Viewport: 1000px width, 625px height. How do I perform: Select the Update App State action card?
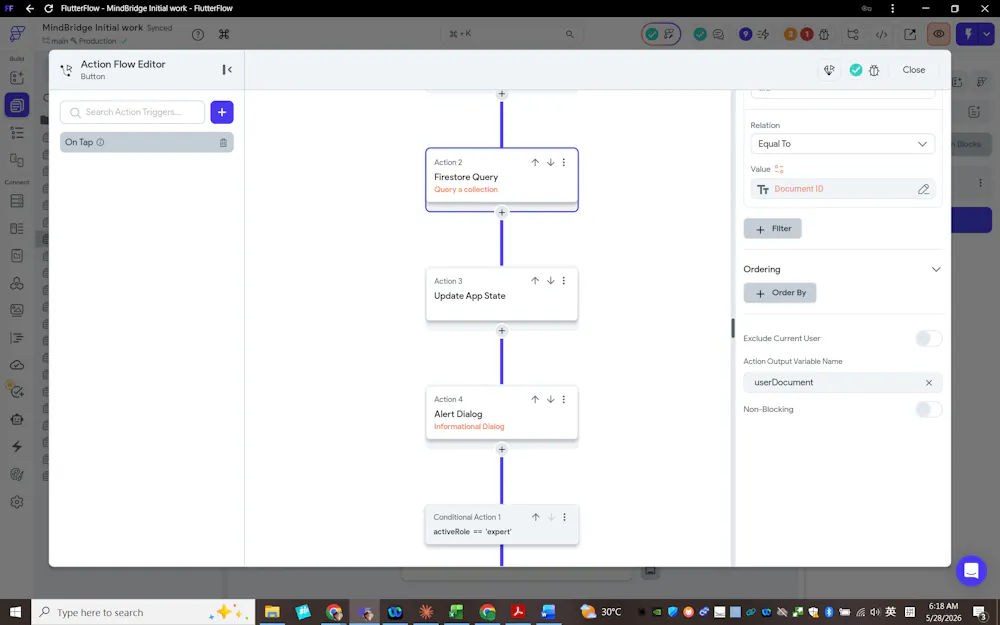click(502, 294)
